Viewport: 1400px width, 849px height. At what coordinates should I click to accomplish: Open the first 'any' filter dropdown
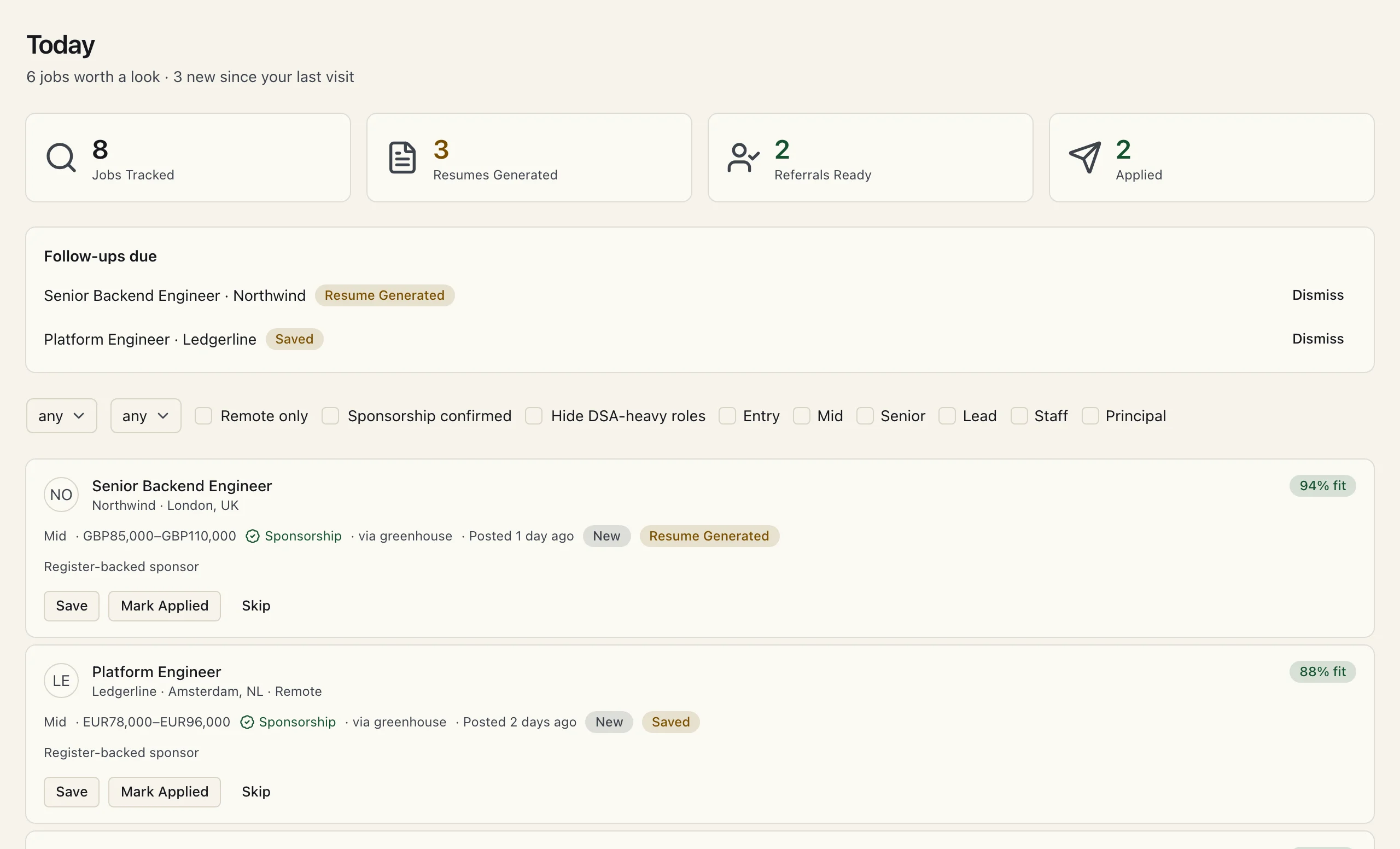pos(61,416)
